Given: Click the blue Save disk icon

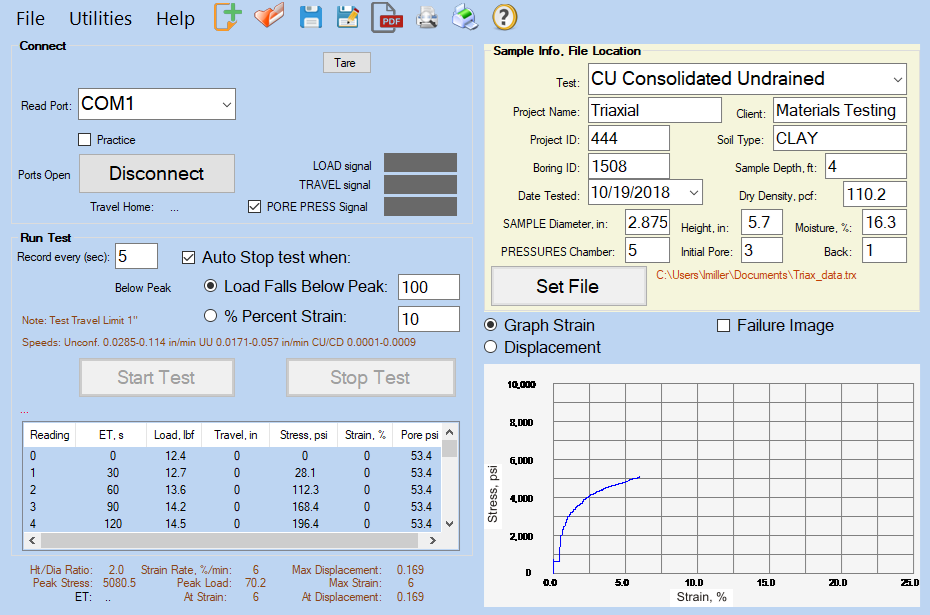Looking at the screenshot, I should point(311,17).
